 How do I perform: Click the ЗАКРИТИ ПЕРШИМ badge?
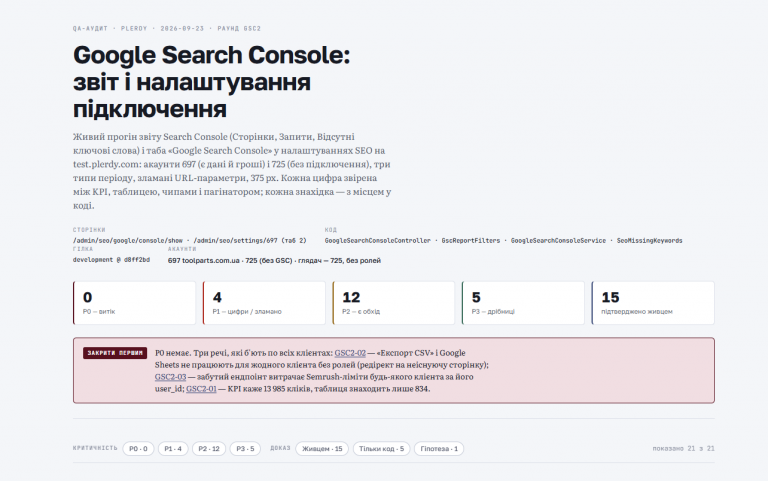coord(115,353)
